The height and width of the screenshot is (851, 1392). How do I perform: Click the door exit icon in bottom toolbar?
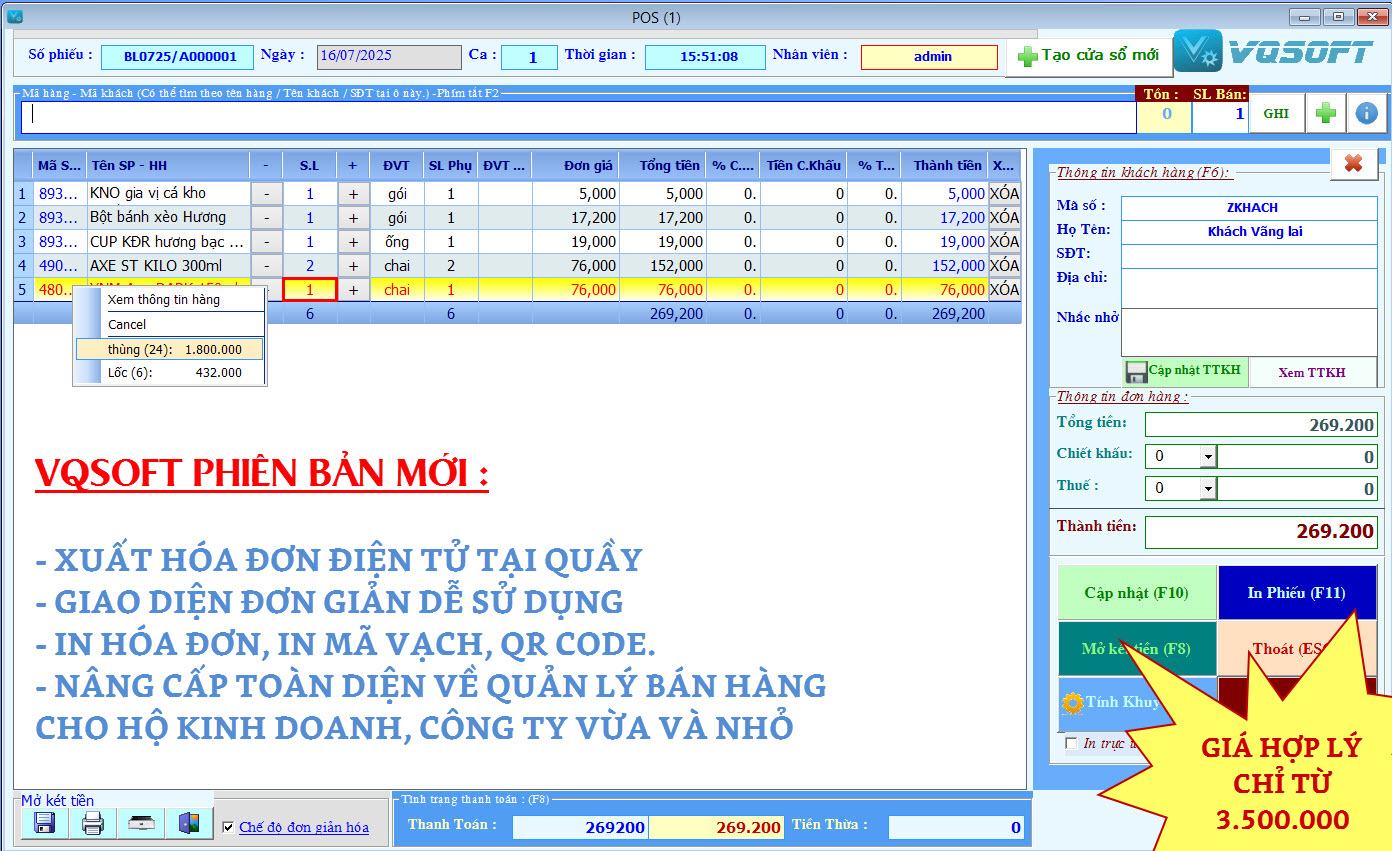click(x=189, y=823)
